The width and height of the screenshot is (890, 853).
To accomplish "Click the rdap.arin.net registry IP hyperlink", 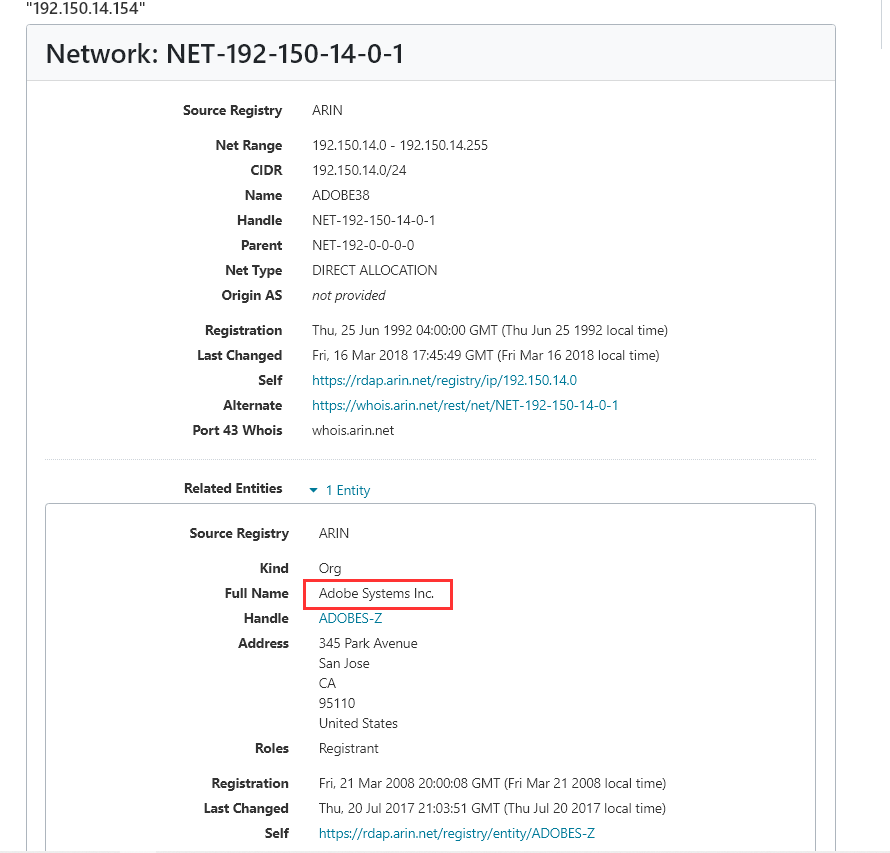I will click(444, 380).
